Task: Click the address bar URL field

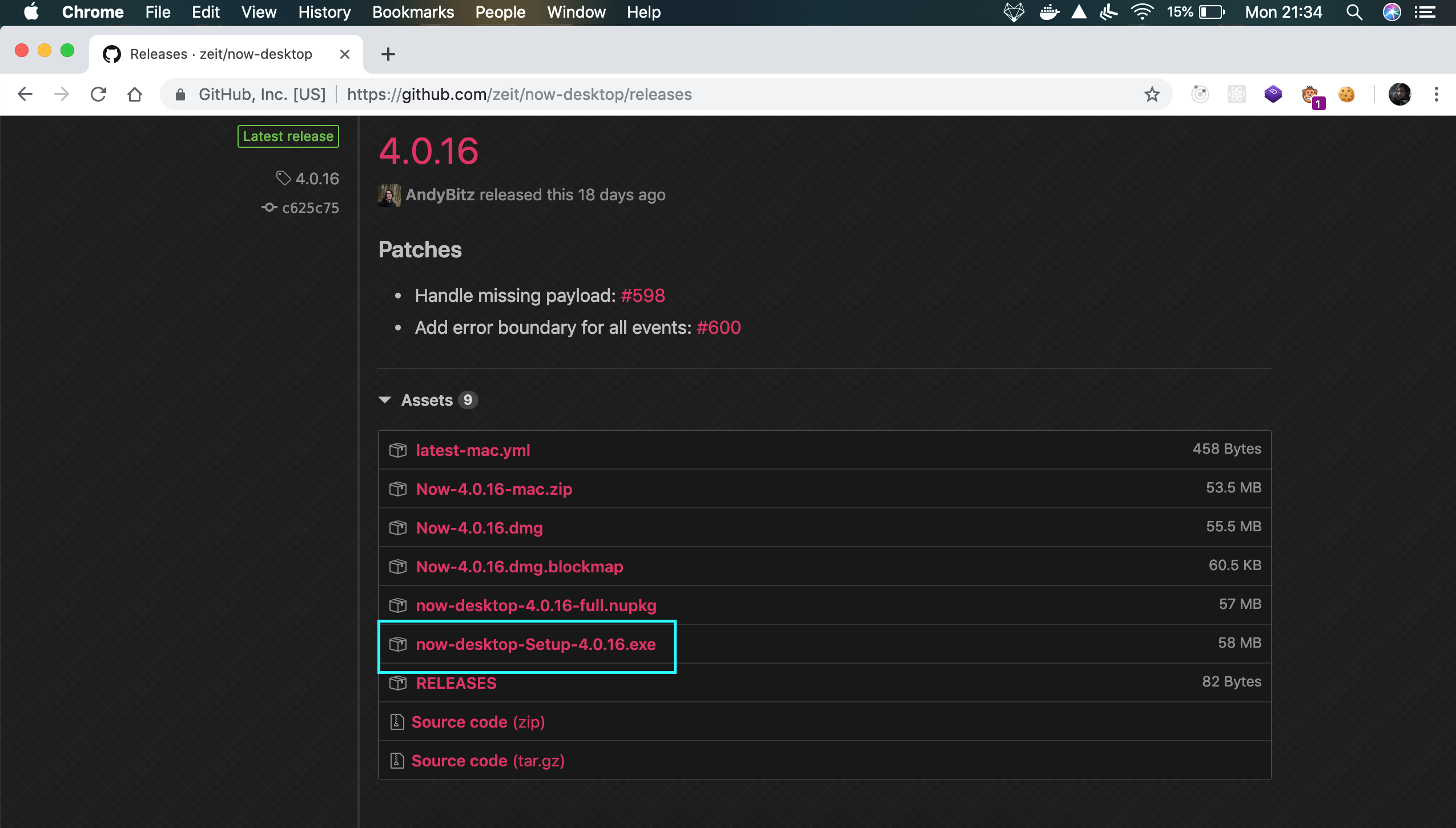Action: click(x=628, y=94)
